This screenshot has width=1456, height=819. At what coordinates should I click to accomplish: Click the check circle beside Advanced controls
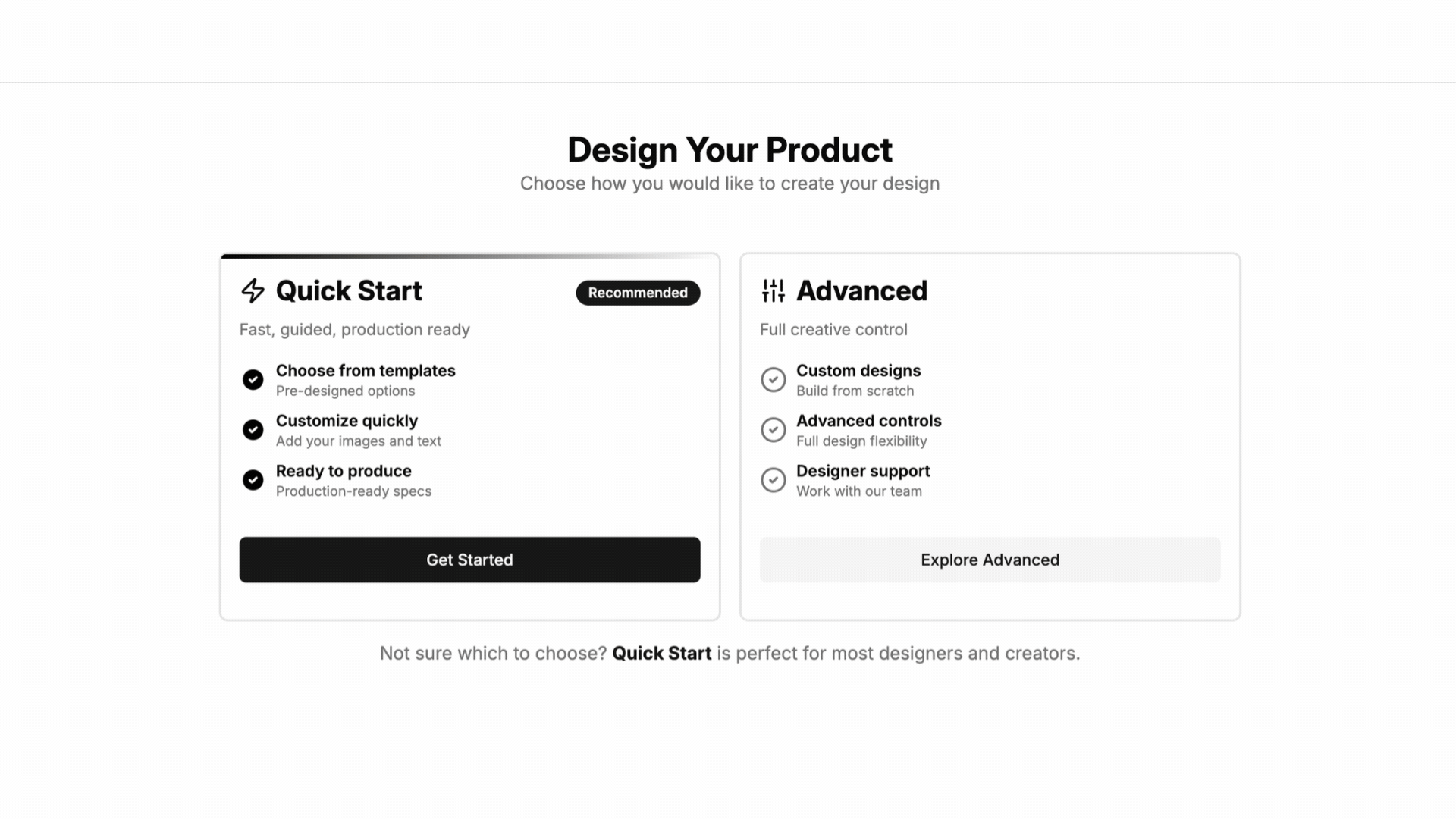pos(773,430)
